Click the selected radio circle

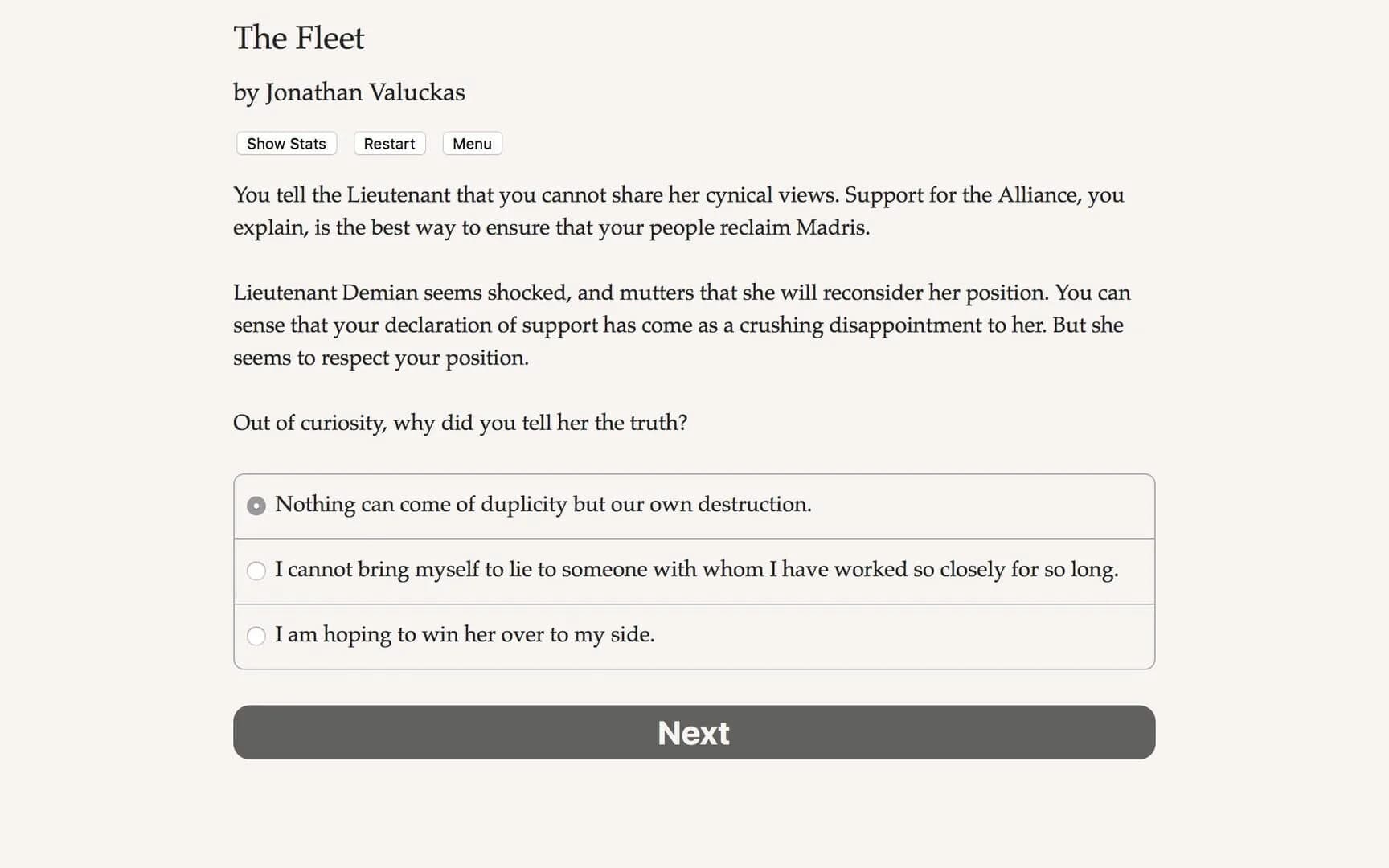point(256,506)
